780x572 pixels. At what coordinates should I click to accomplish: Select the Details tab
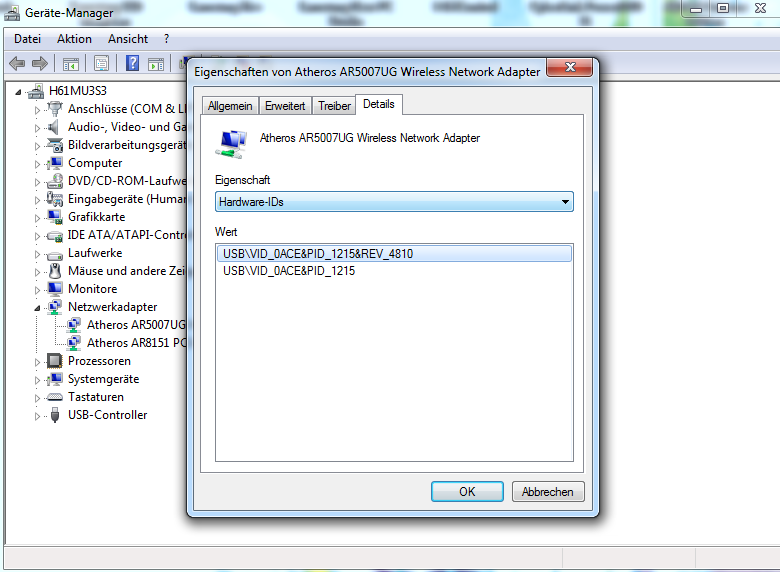pos(379,104)
